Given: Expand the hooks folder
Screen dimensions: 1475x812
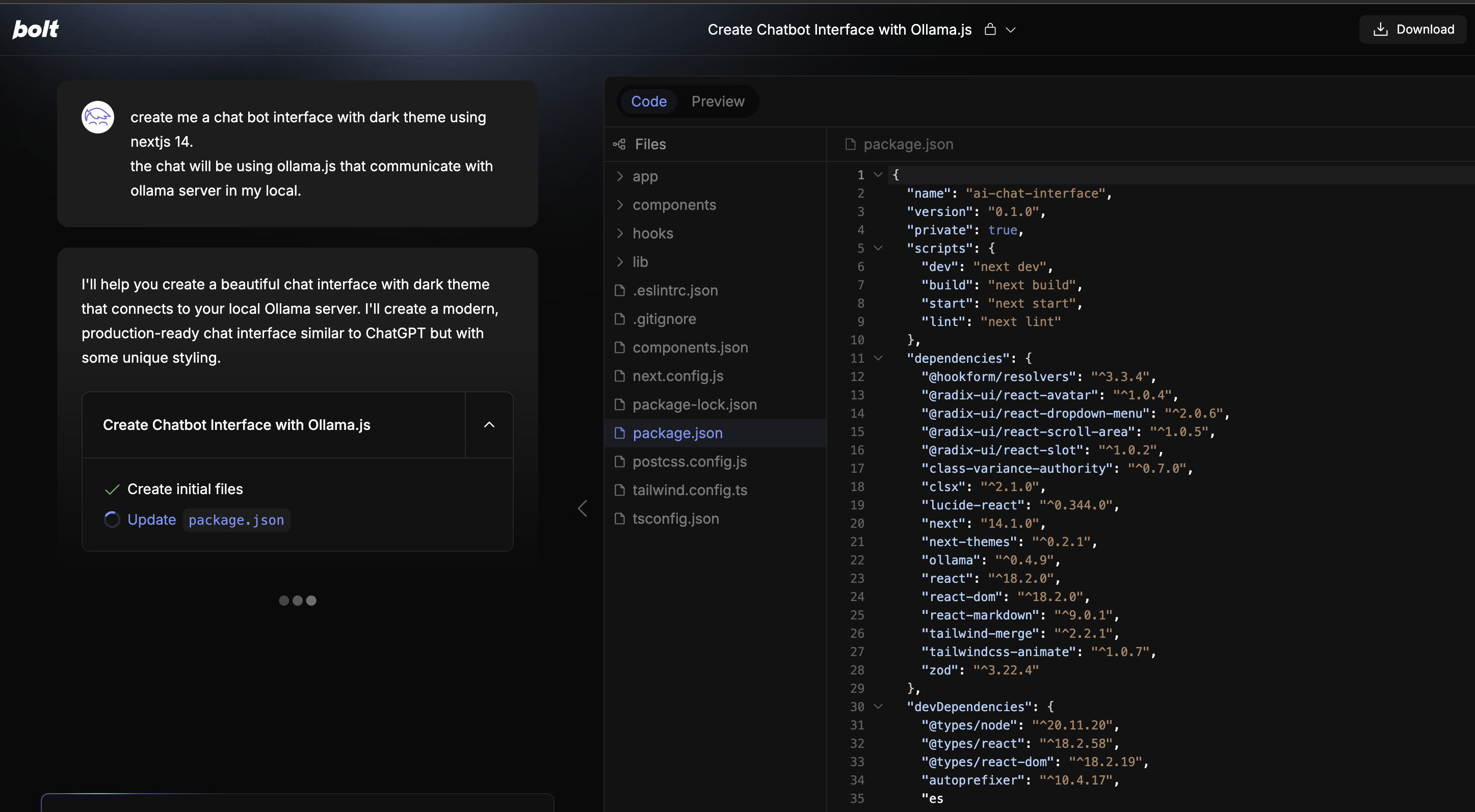Looking at the screenshot, I should point(716,233).
